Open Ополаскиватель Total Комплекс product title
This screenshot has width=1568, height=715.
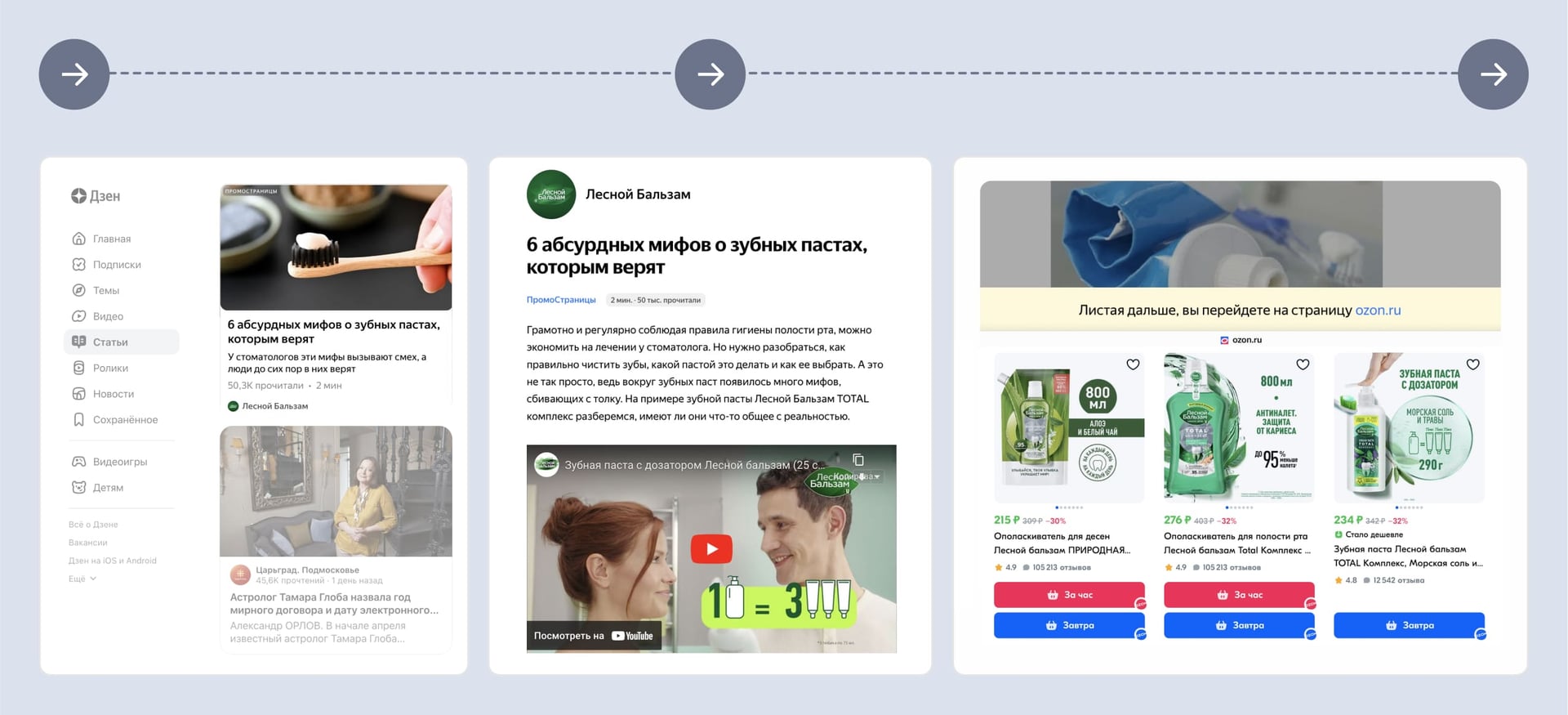click(x=1237, y=543)
